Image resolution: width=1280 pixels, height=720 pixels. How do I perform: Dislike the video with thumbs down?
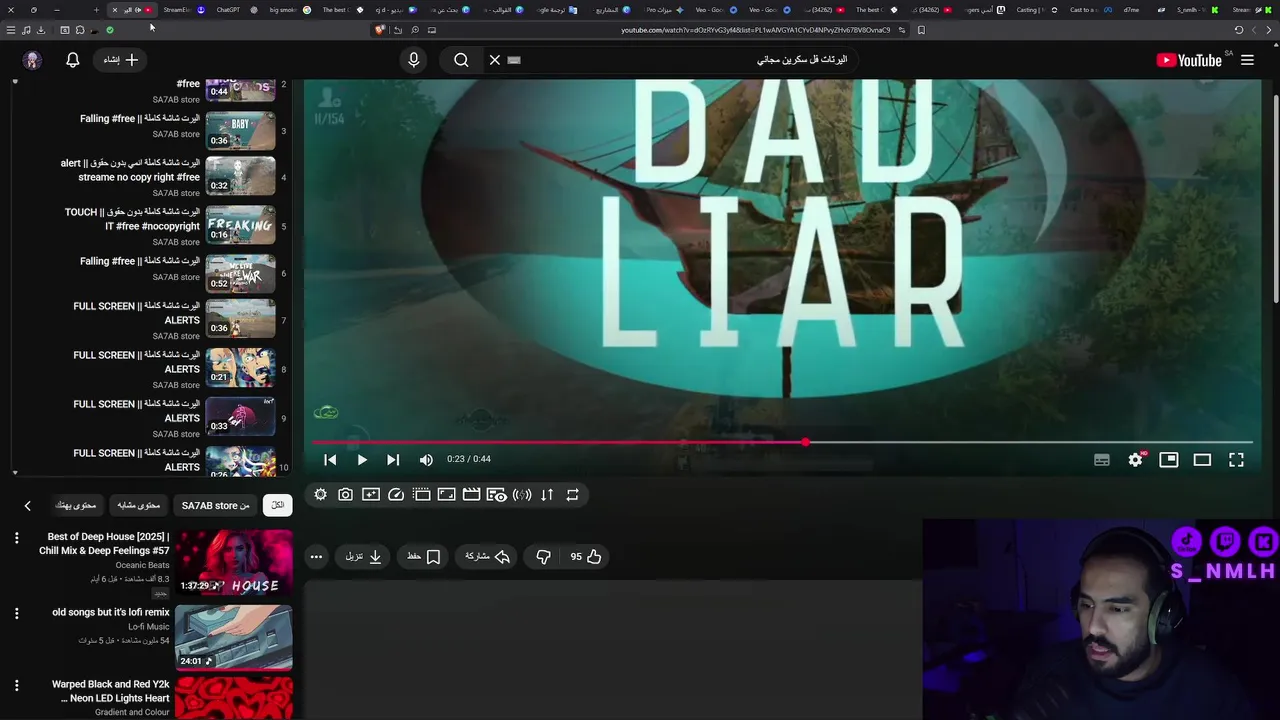click(543, 557)
